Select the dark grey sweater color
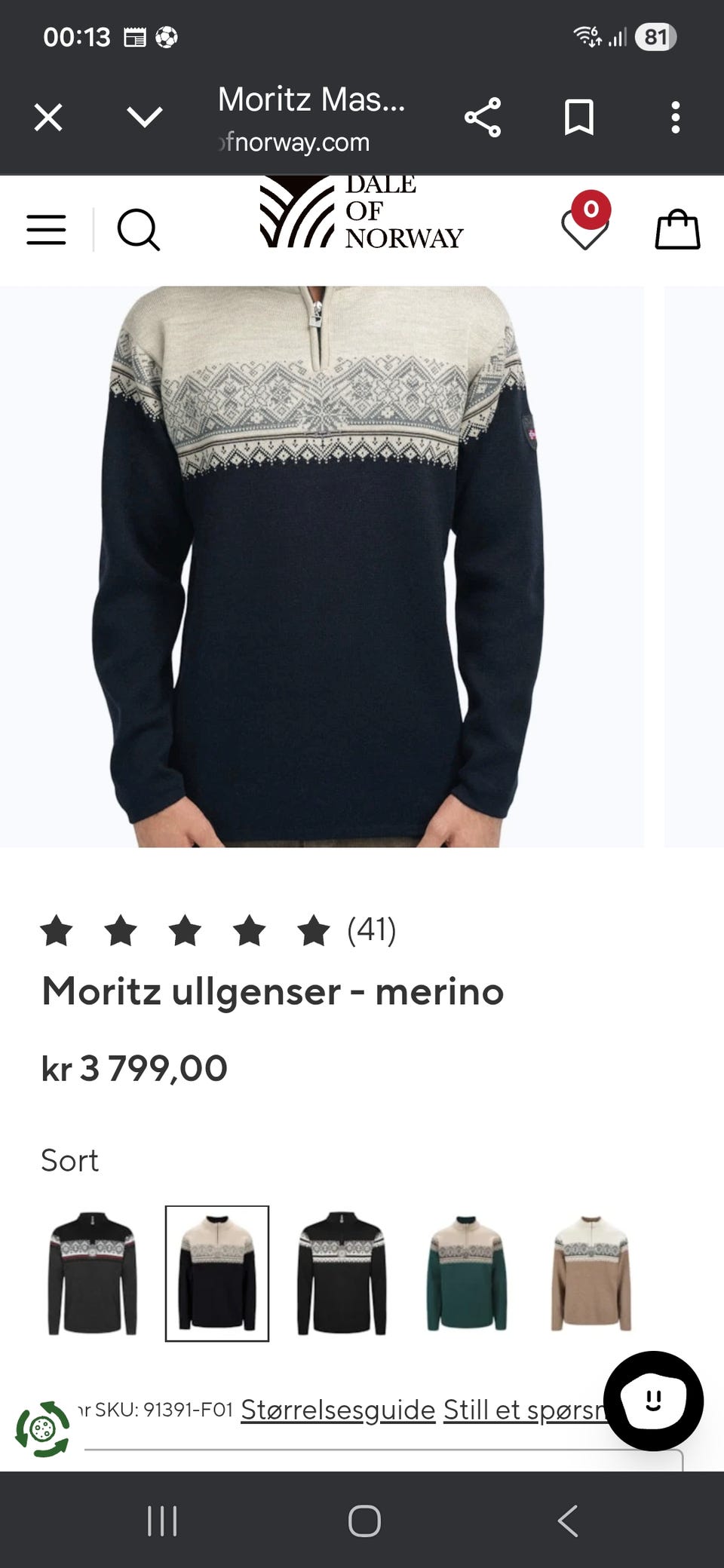Image resolution: width=724 pixels, height=1568 pixels. pyautogui.click(x=93, y=1273)
